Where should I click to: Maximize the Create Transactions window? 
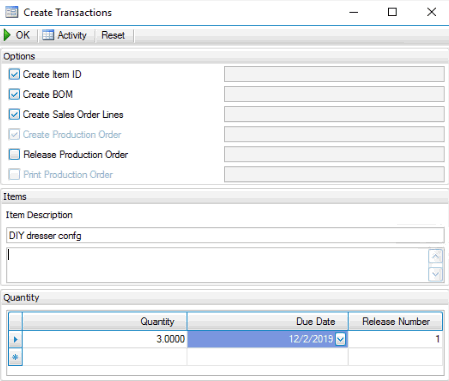click(x=392, y=12)
